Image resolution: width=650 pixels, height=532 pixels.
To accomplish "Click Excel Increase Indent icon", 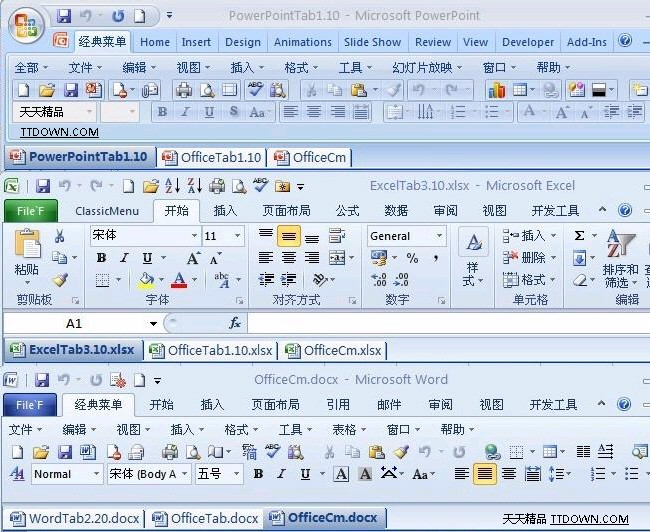I will coord(289,280).
